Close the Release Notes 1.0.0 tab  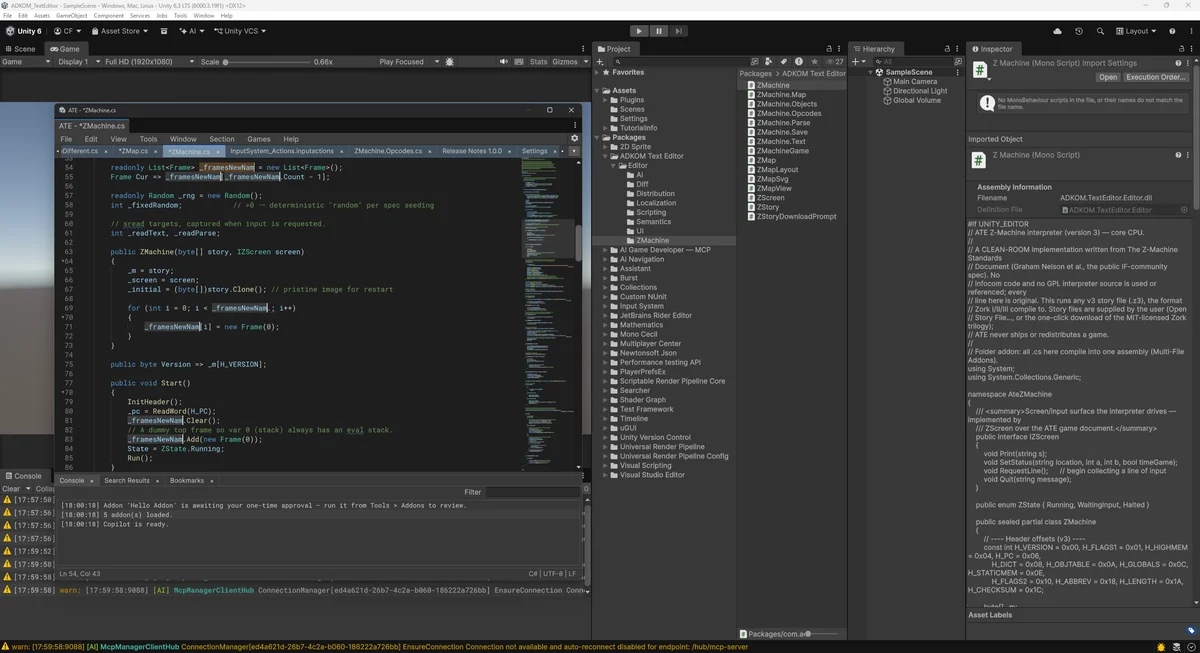tap(512, 151)
